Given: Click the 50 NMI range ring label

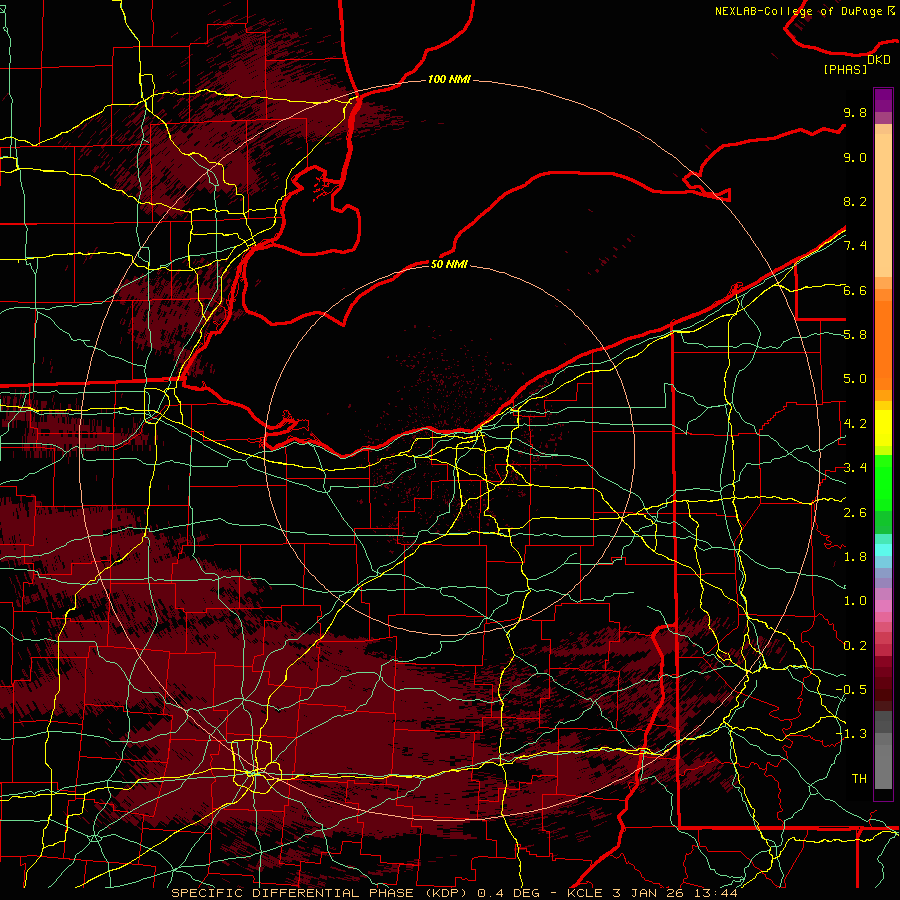Looking at the screenshot, I should (449, 264).
